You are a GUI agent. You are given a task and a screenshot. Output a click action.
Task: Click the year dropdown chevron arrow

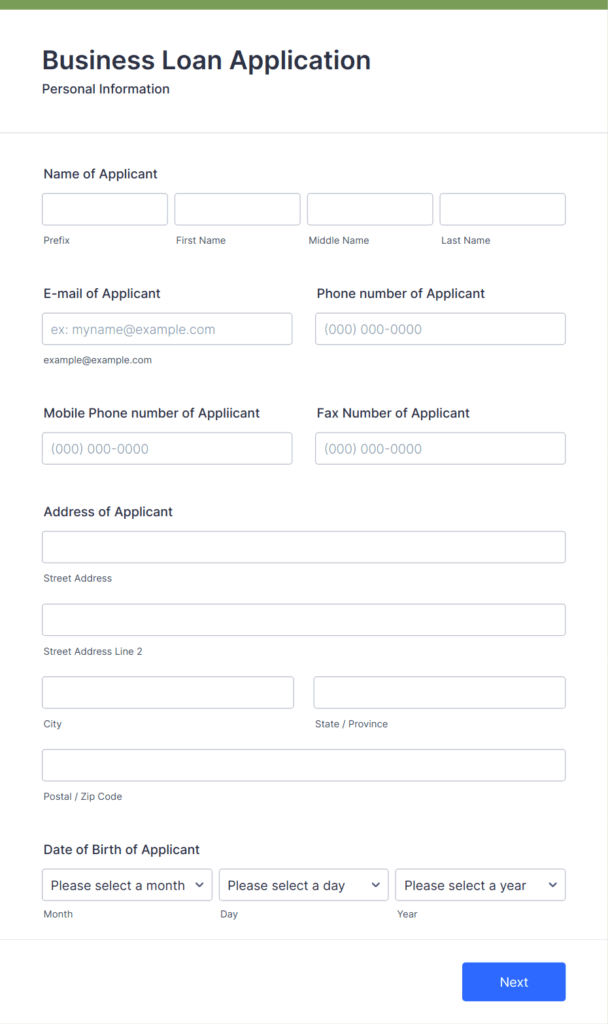coord(552,885)
